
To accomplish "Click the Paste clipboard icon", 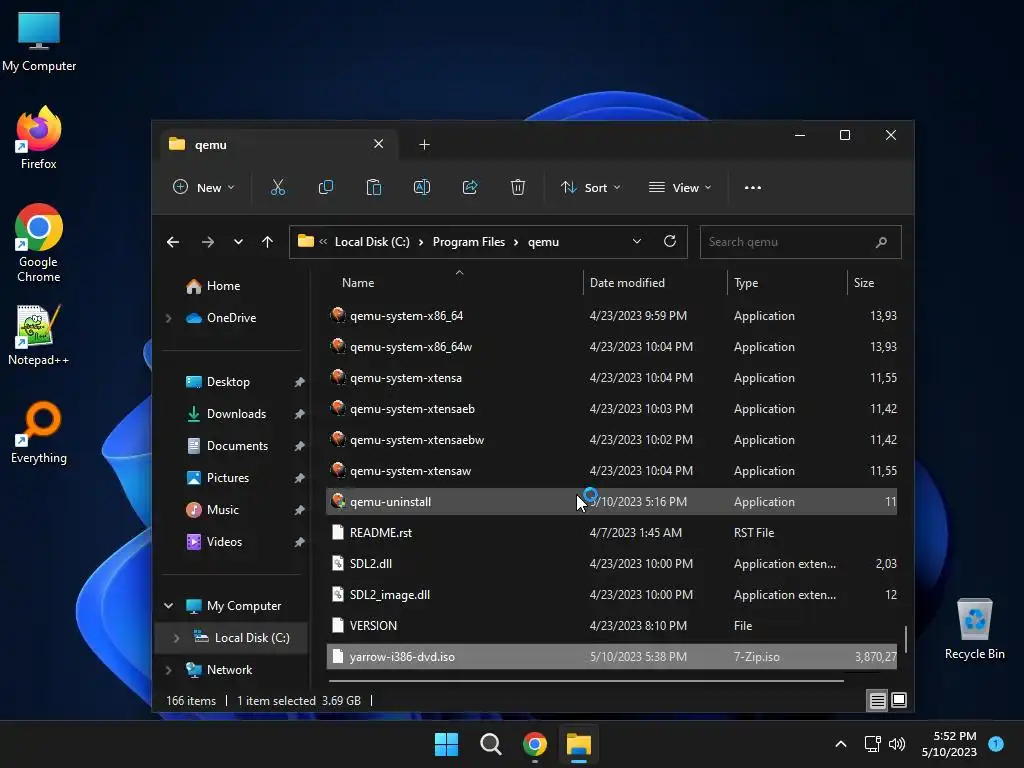I will 374,187.
